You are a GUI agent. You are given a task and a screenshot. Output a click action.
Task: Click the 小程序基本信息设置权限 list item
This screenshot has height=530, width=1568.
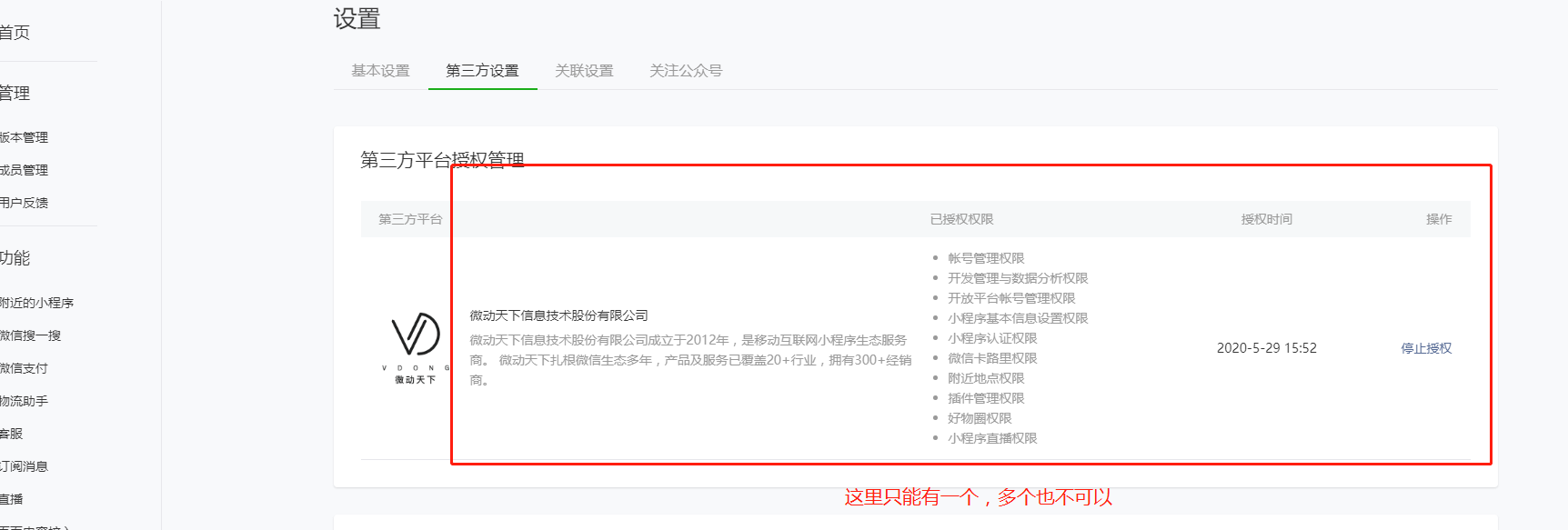[1018, 318]
